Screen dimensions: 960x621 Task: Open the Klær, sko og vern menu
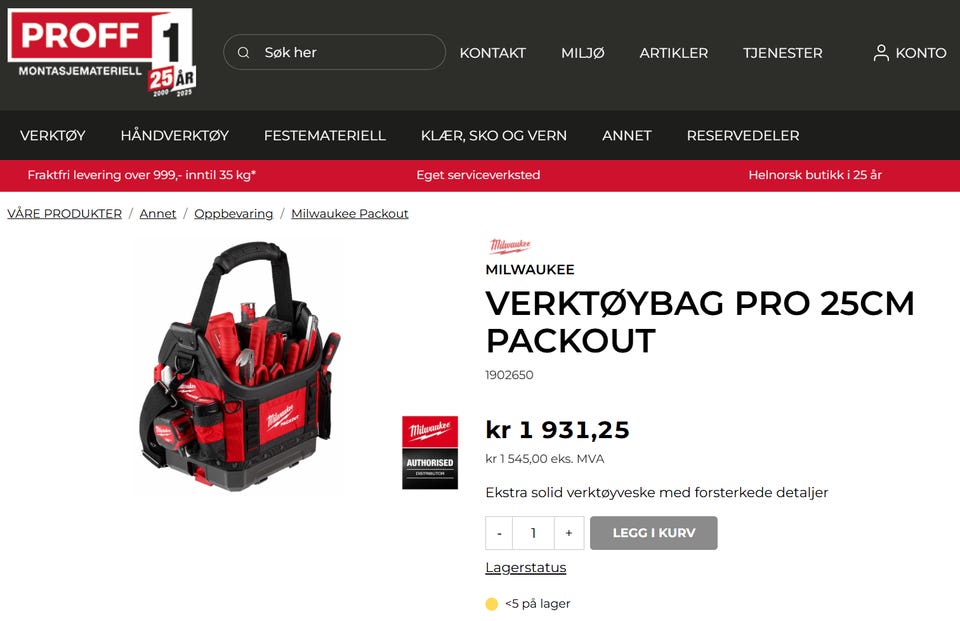click(x=493, y=135)
